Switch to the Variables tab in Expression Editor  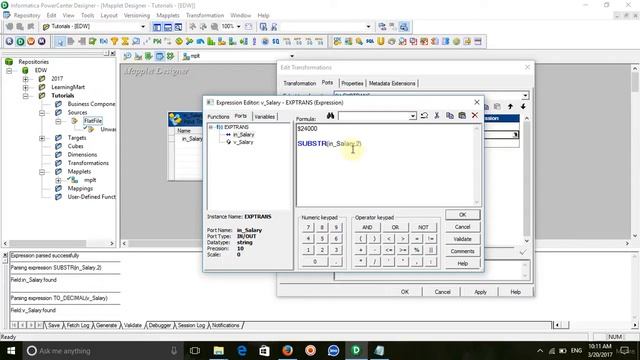click(x=264, y=117)
